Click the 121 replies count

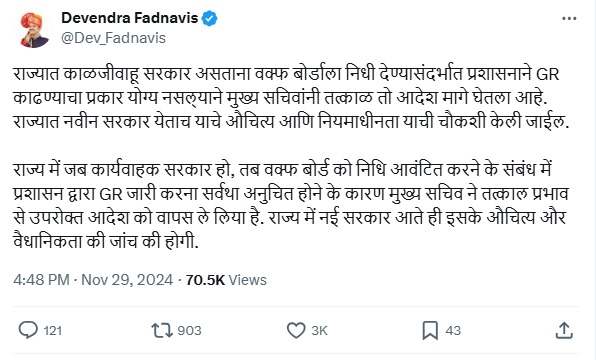[x=52, y=330]
